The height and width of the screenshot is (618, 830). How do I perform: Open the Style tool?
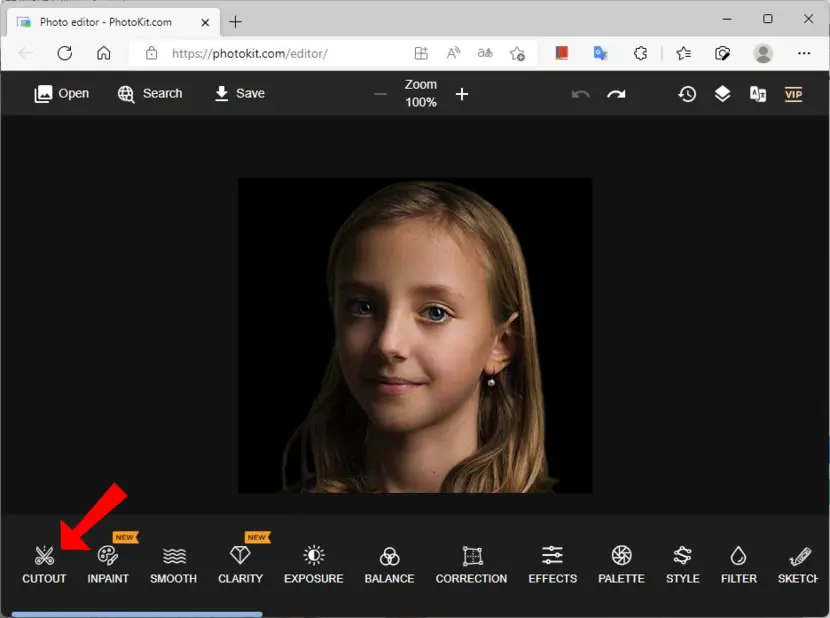click(682, 565)
